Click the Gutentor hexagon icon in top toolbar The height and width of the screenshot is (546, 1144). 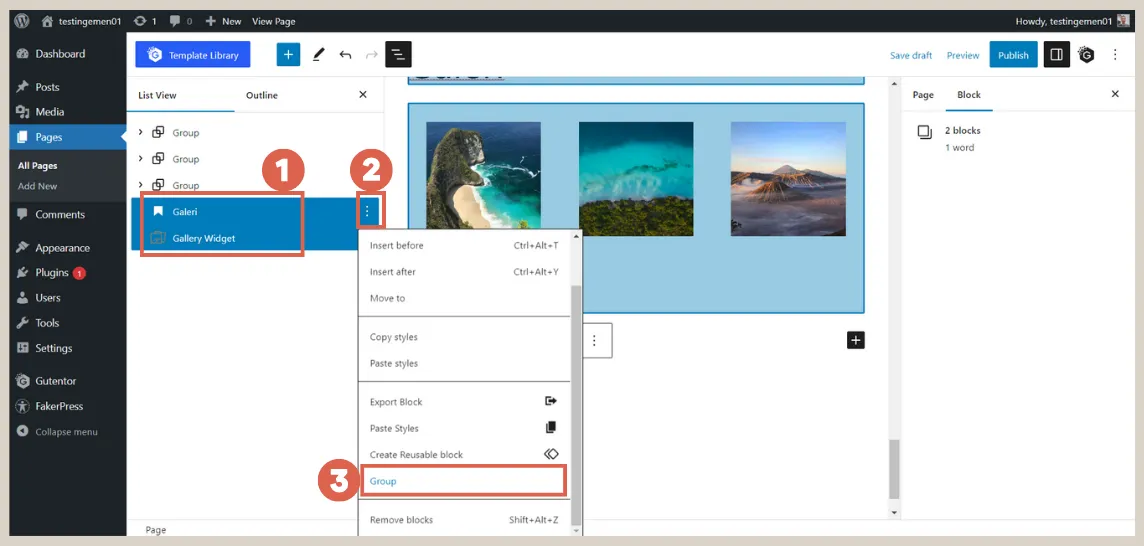(1086, 55)
